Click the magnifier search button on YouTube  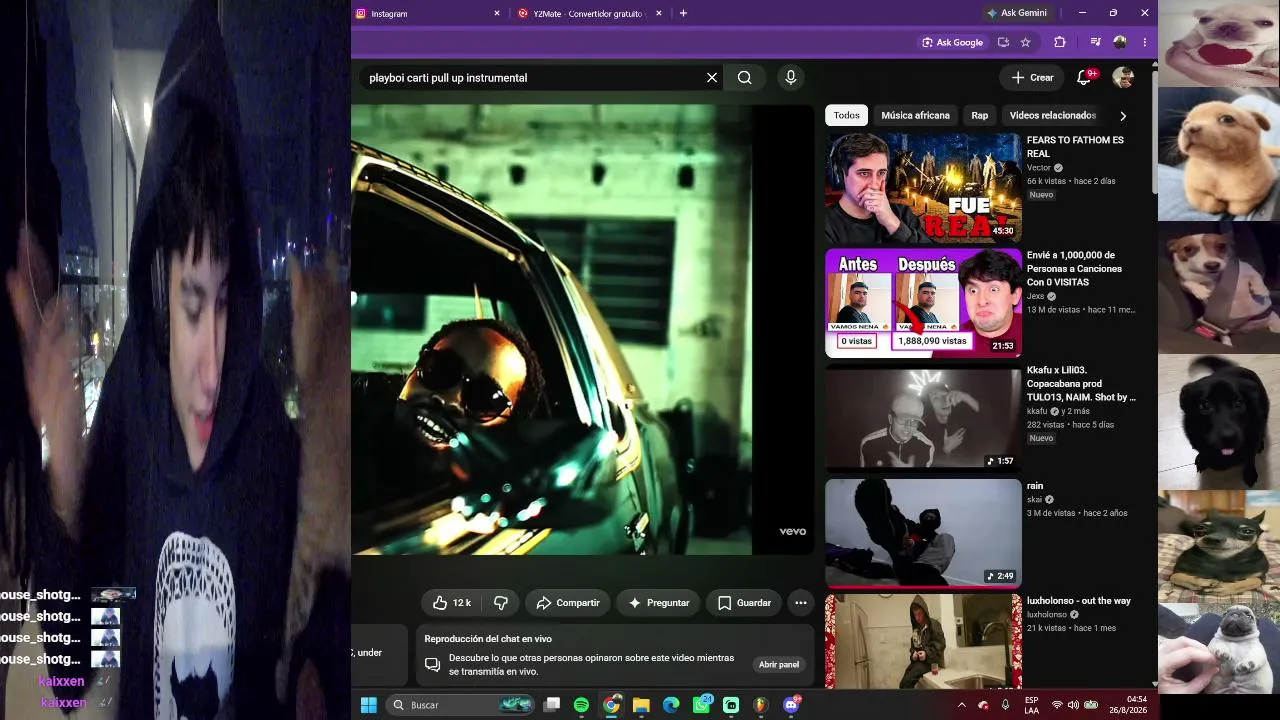pyautogui.click(x=745, y=78)
